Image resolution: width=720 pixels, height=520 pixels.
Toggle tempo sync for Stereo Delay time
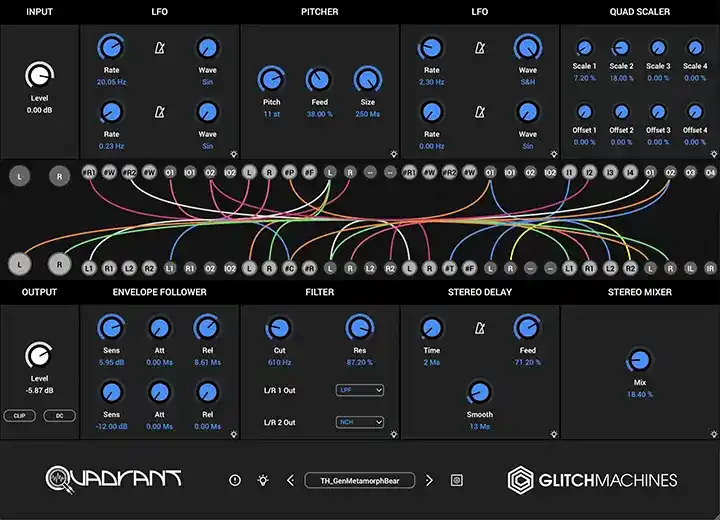480,328
